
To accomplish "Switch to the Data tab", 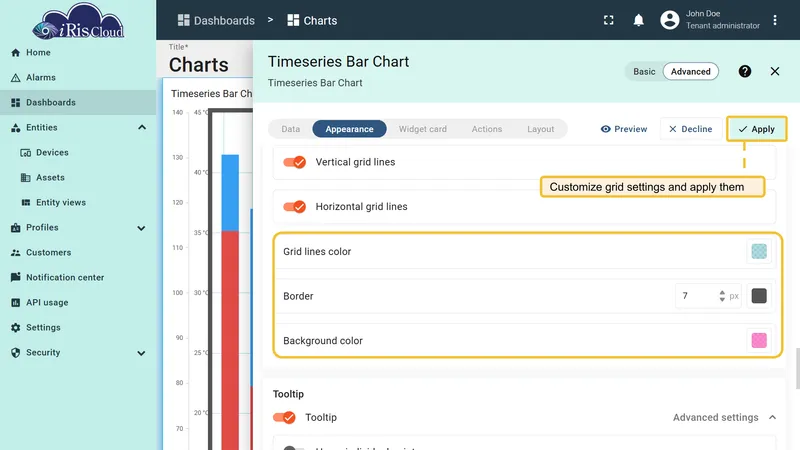I will (291, 129).
